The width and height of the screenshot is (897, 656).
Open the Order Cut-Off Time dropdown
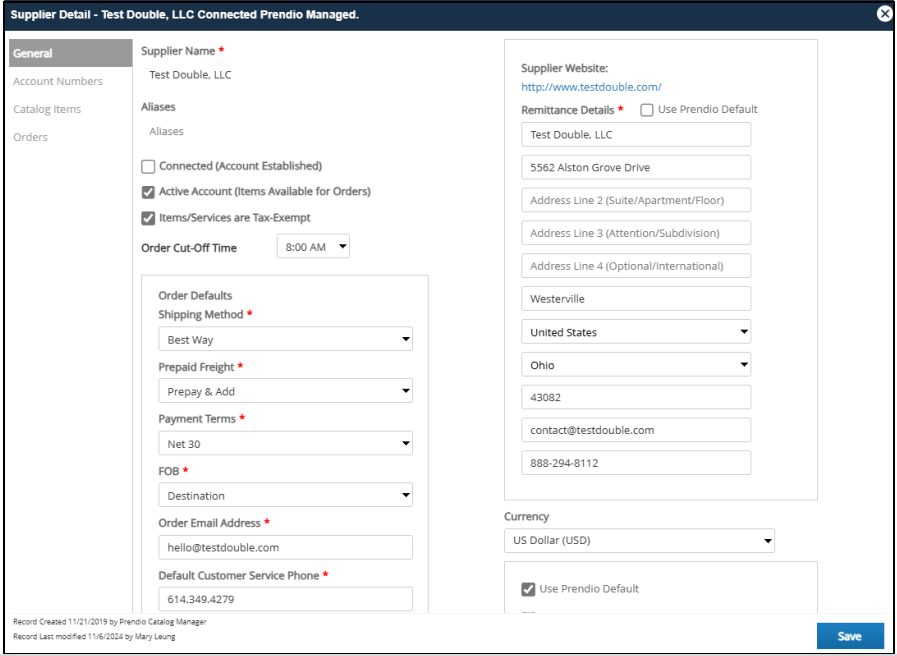pyautogui.click(x=313, y=247)
